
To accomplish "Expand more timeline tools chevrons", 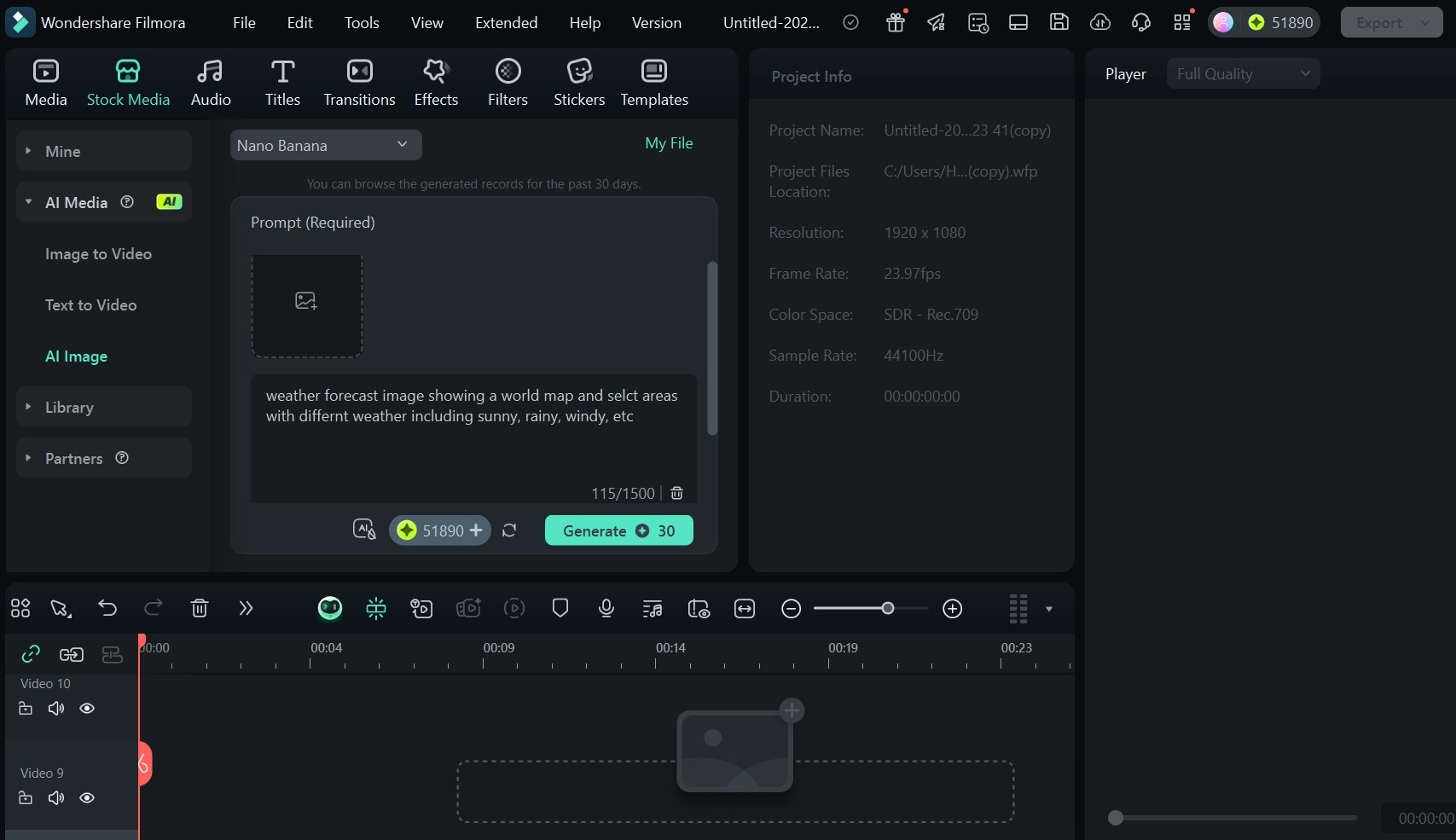I will coord(246,608).
